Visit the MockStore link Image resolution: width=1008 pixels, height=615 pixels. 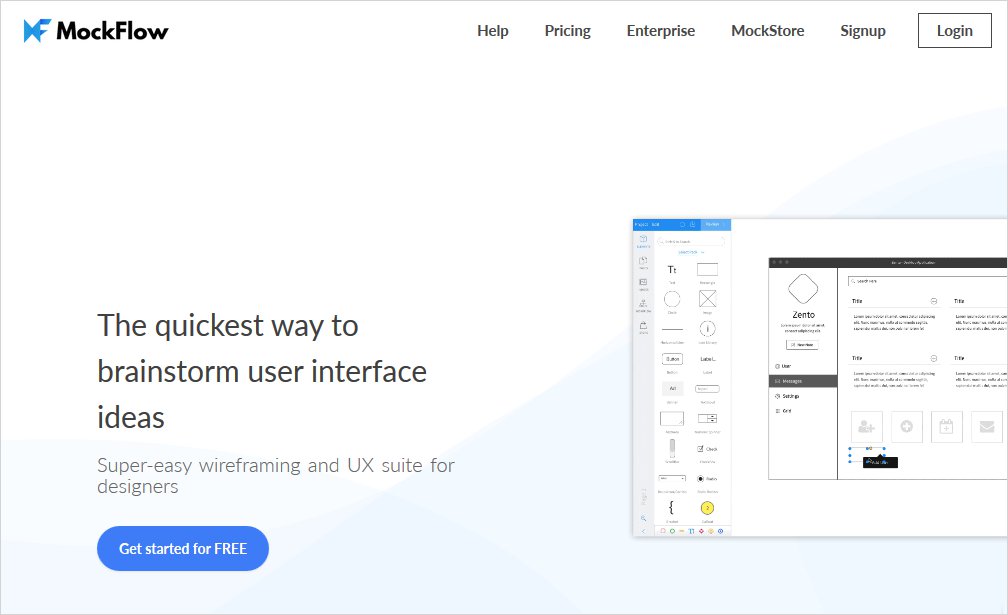[x=767, y=31]
